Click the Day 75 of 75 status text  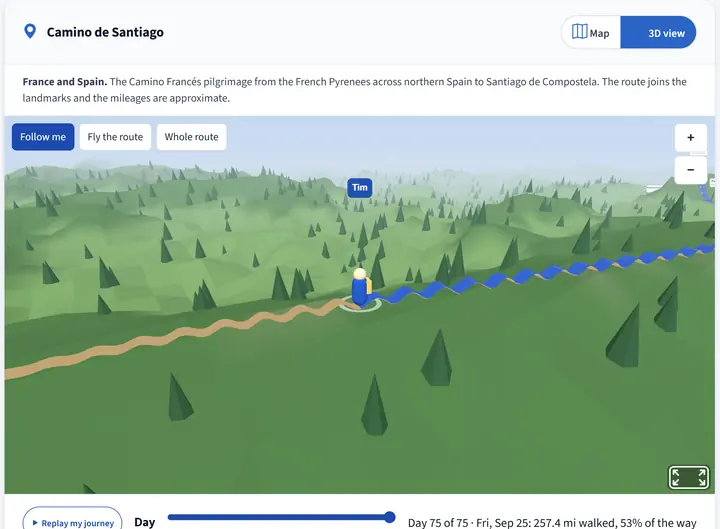pyautogui.click(x=552, y=523)
